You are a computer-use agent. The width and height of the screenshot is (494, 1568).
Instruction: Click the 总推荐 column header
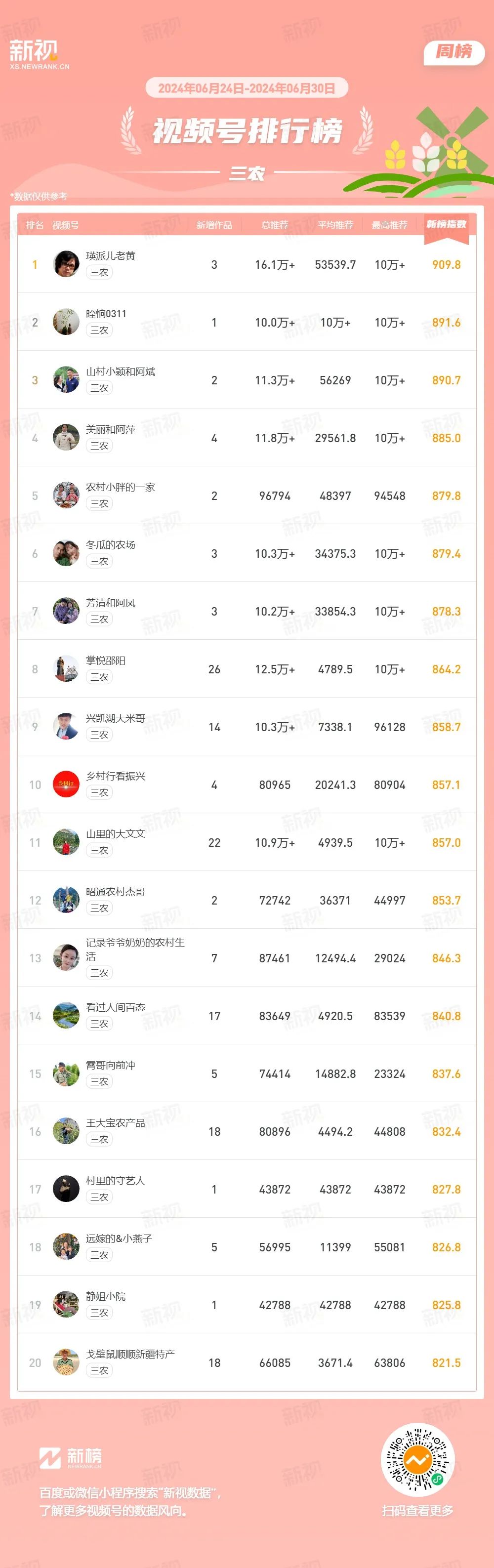click(x=275, y=225)
